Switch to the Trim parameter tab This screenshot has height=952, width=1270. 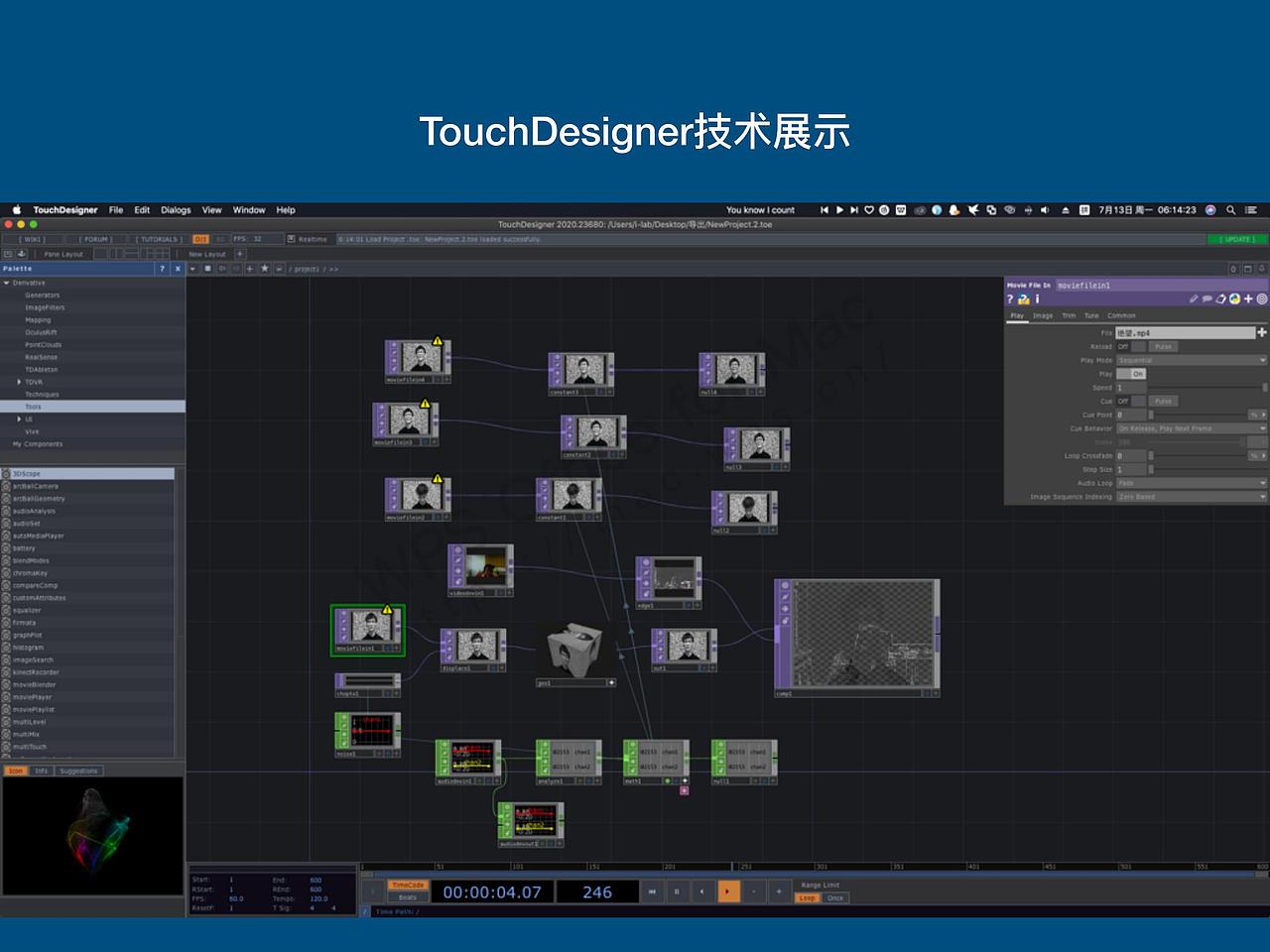1069,316
